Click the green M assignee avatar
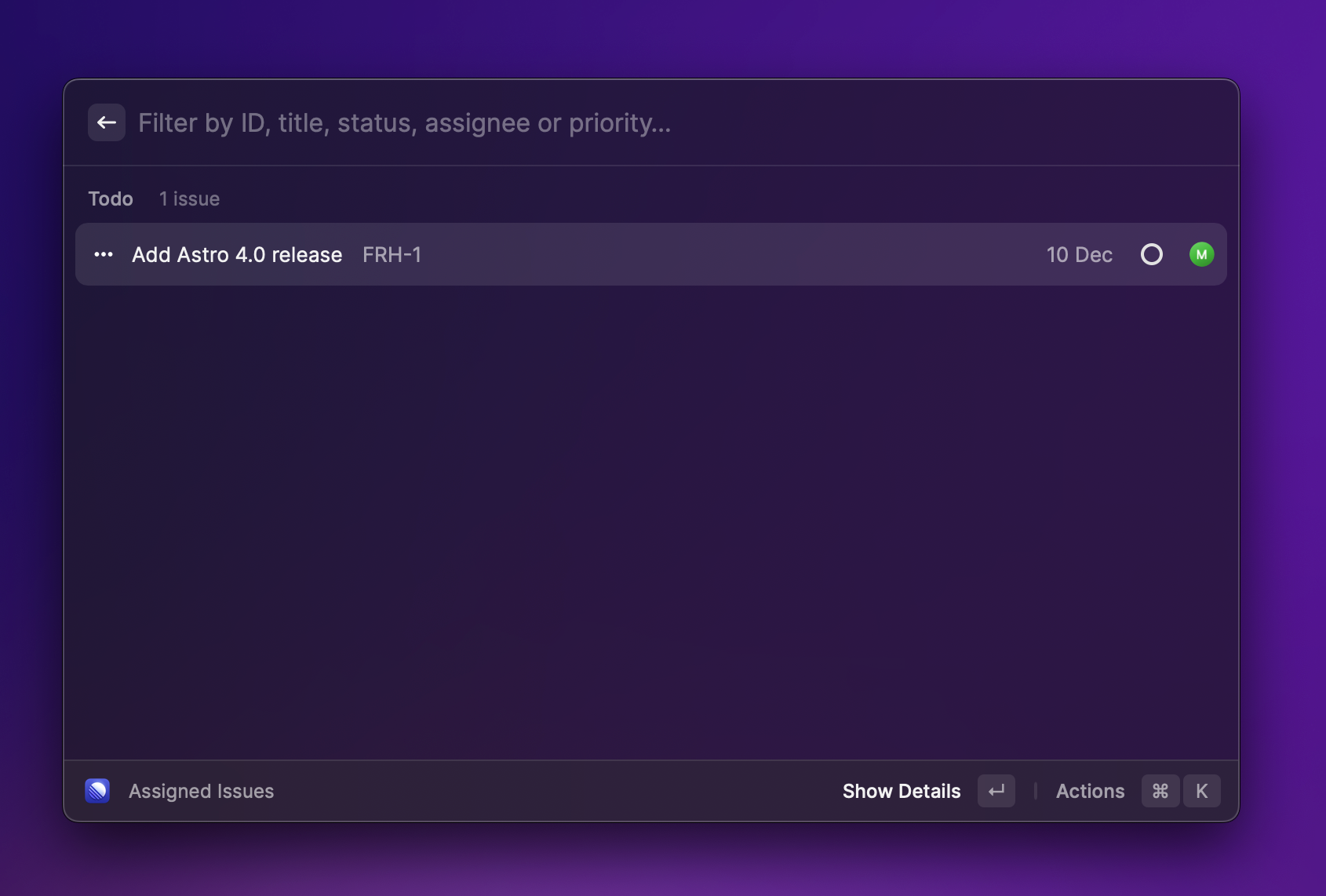 [1201, 254]
